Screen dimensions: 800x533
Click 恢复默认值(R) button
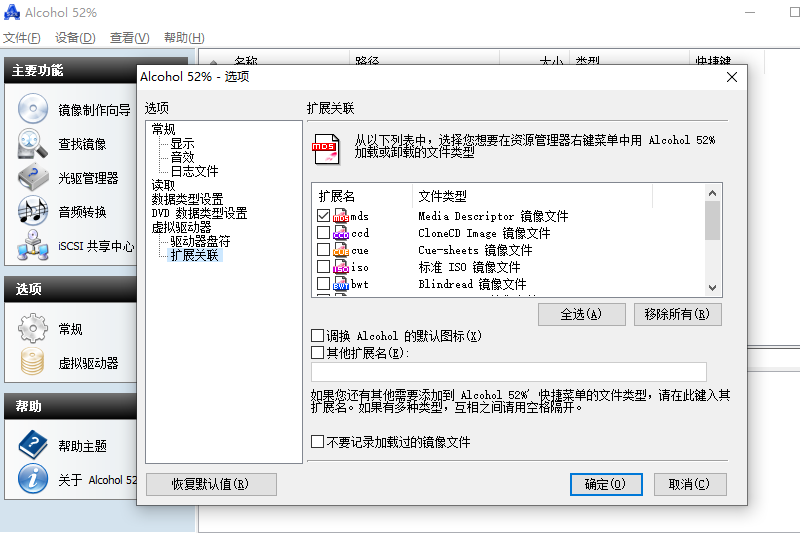[211, 484]
